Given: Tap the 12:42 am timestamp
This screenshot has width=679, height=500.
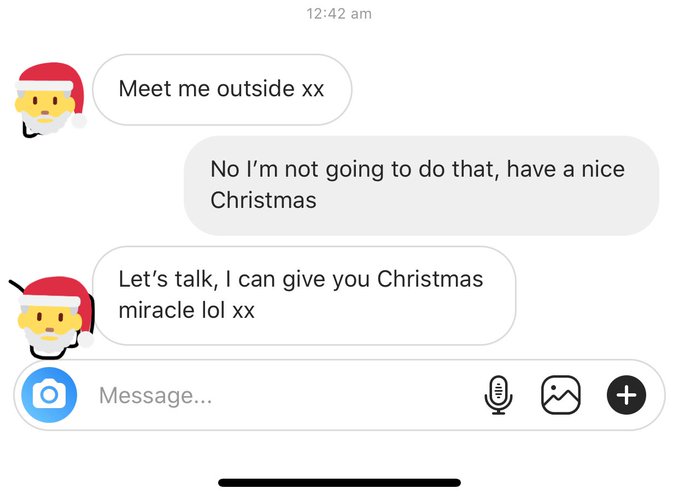Looking at the screenshot, I should tap(339, 14).
